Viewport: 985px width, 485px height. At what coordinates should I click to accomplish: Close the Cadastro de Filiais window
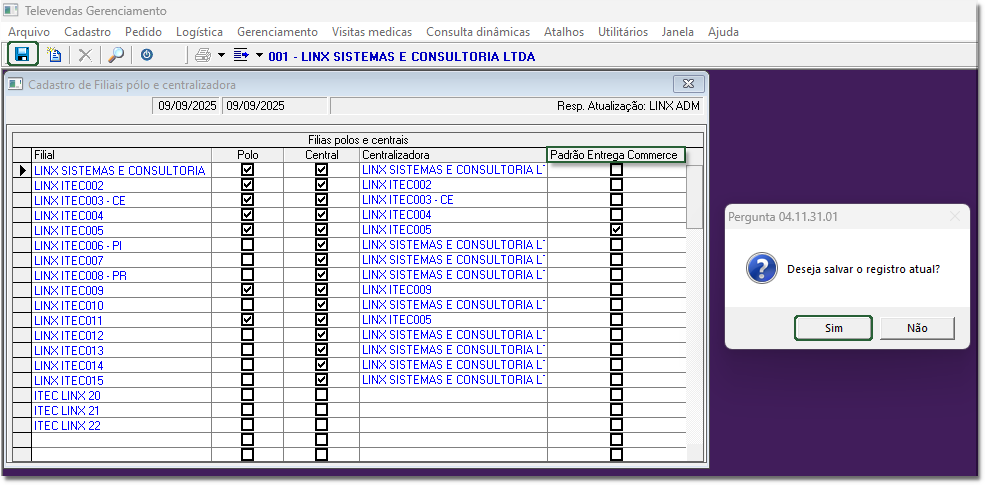click(688, 84)
